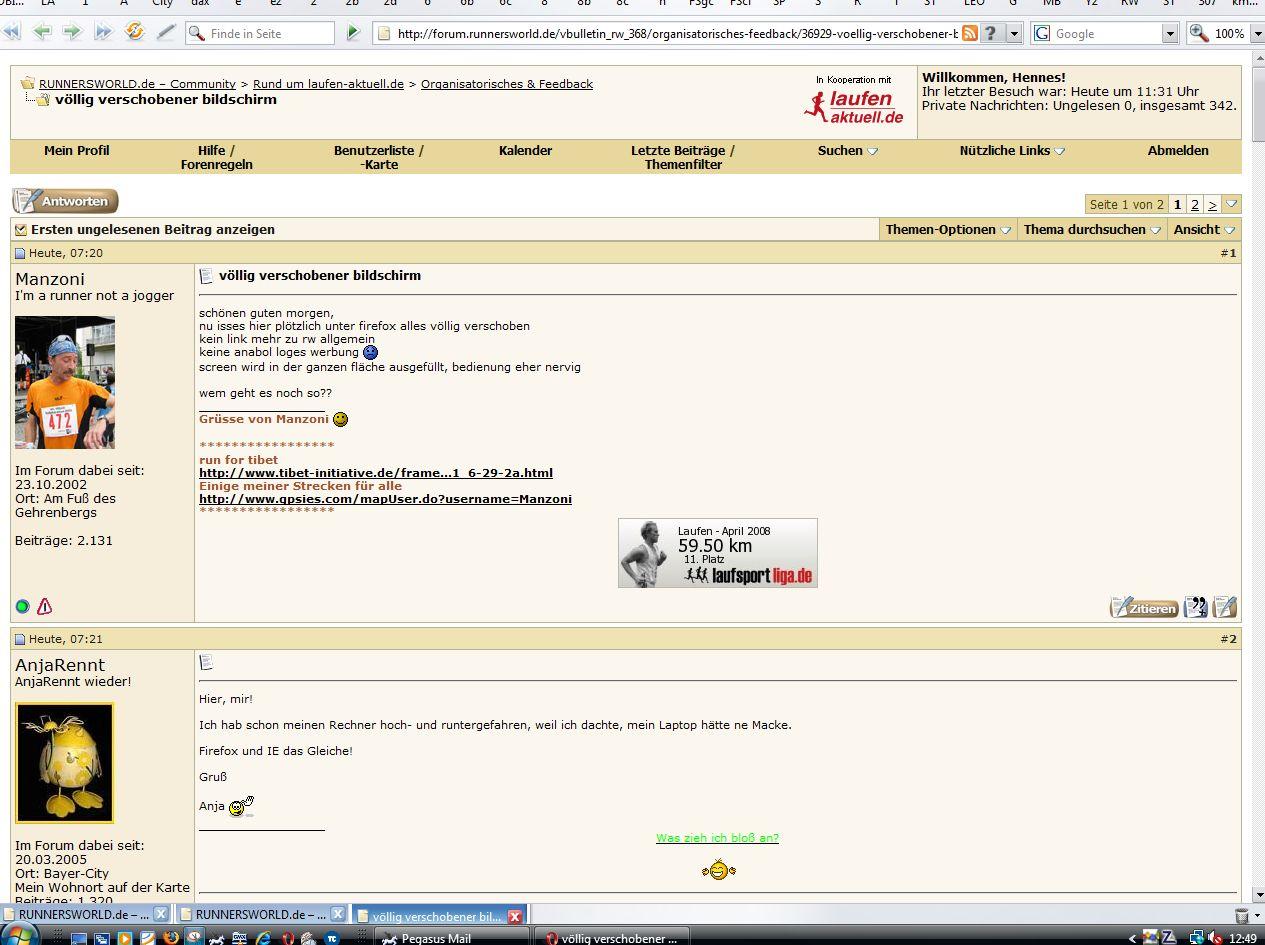Go to page 2 of the thread

pos(1194,204)
